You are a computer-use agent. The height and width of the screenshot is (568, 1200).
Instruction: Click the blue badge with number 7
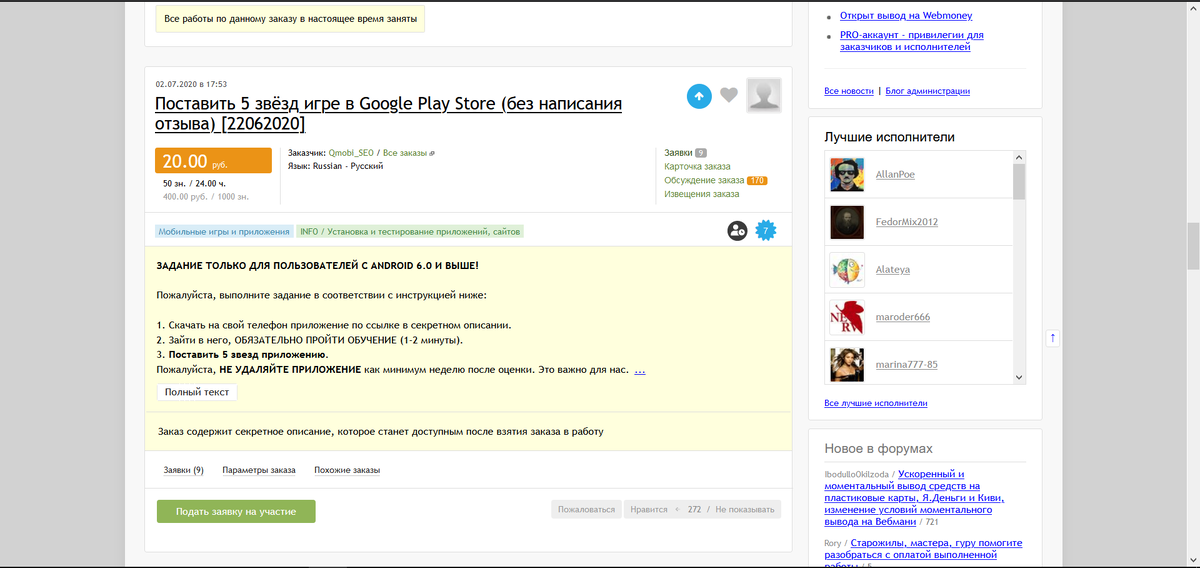(x=766, y=231)
